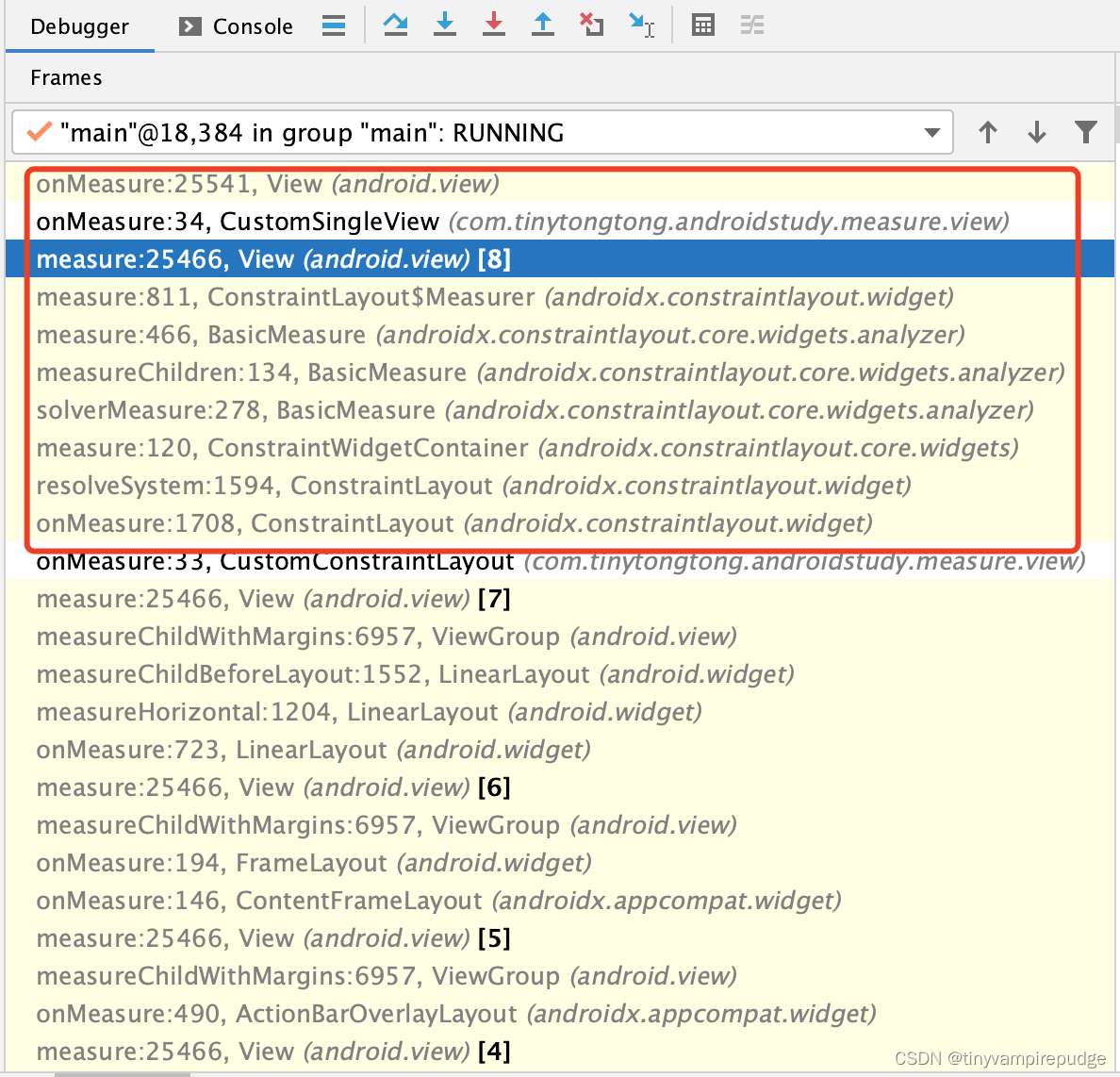Click the Step Out icon
Screen dimensions: 1120x1077
click(543, 25)
